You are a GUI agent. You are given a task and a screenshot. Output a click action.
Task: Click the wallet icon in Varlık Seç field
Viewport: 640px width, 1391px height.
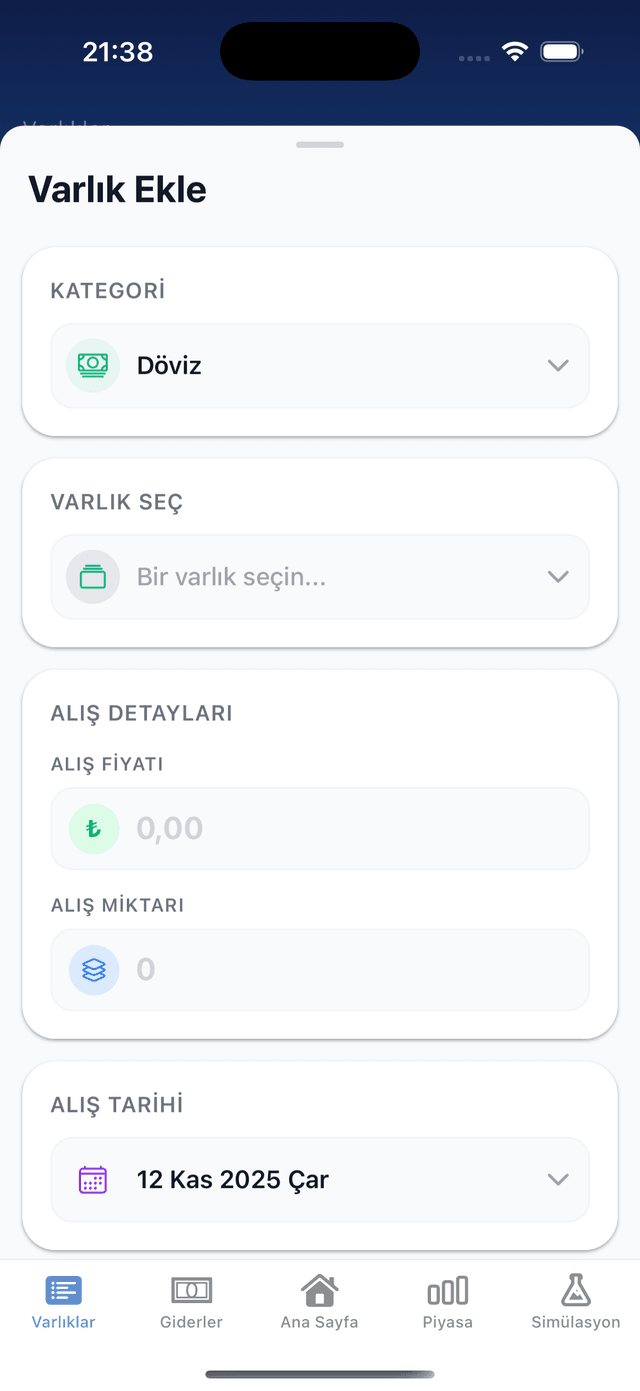click(x=91, y=577)
